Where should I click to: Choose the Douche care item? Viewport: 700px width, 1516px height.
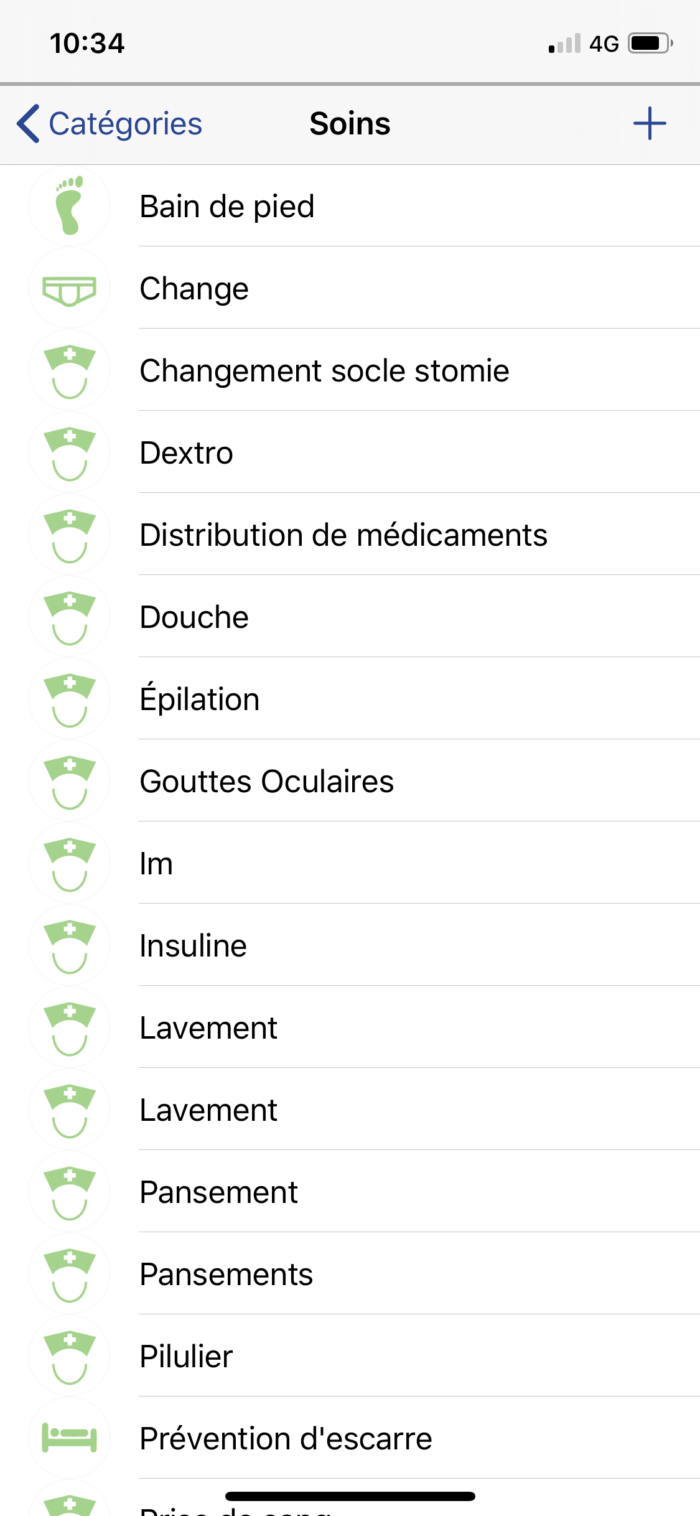[x=350, y=617]
